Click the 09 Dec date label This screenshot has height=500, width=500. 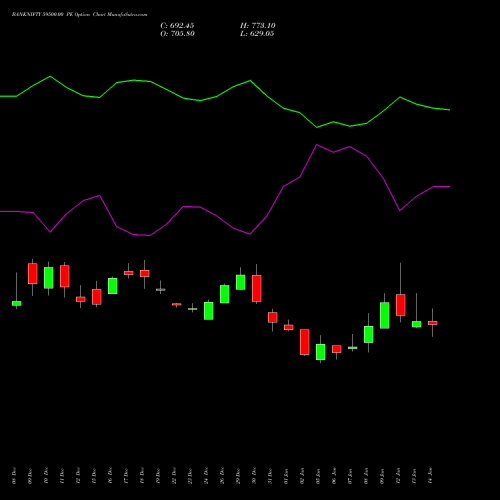point(30,476)
